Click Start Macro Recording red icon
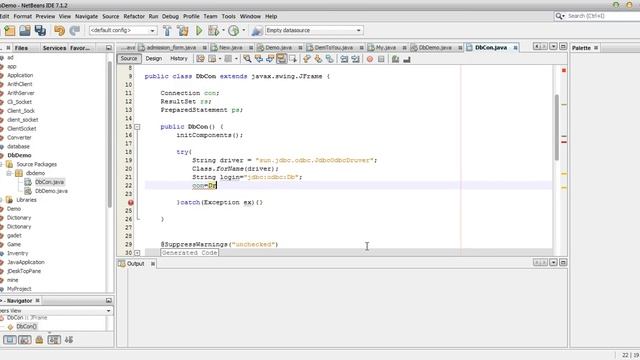640x360 pixels. pos(370,59)
